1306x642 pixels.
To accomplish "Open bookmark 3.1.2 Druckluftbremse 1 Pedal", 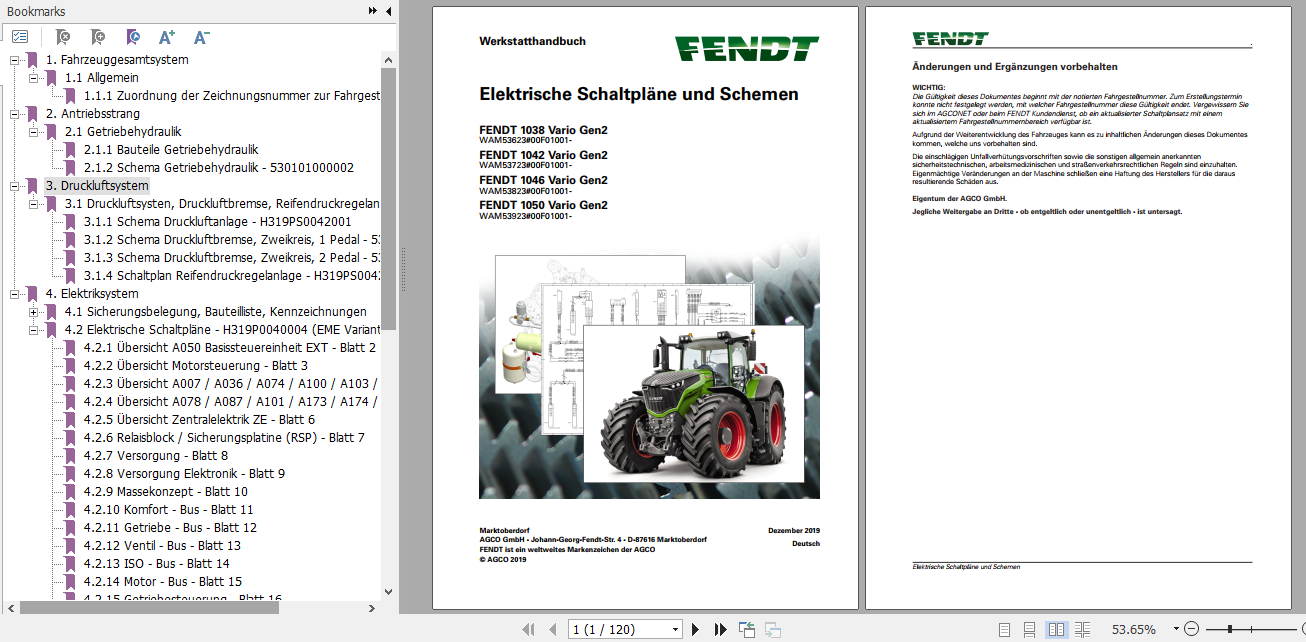I will coord(232,240).
